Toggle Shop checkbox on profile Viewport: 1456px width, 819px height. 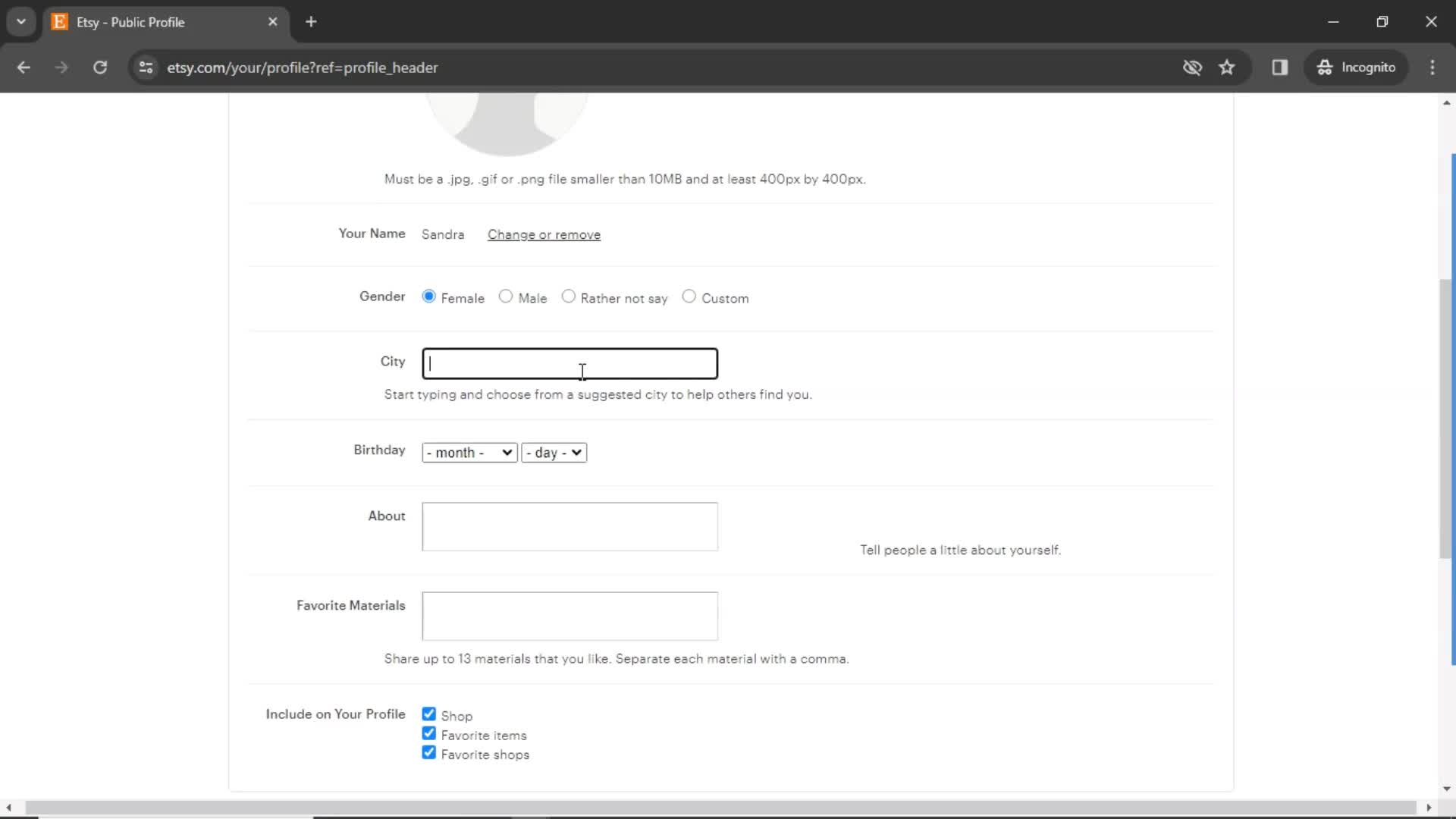[x=428, y=714]
